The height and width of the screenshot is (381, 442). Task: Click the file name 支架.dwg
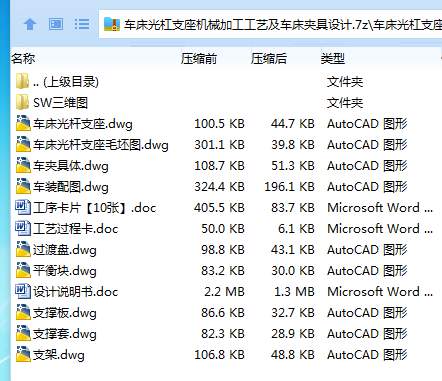(59, 355)
